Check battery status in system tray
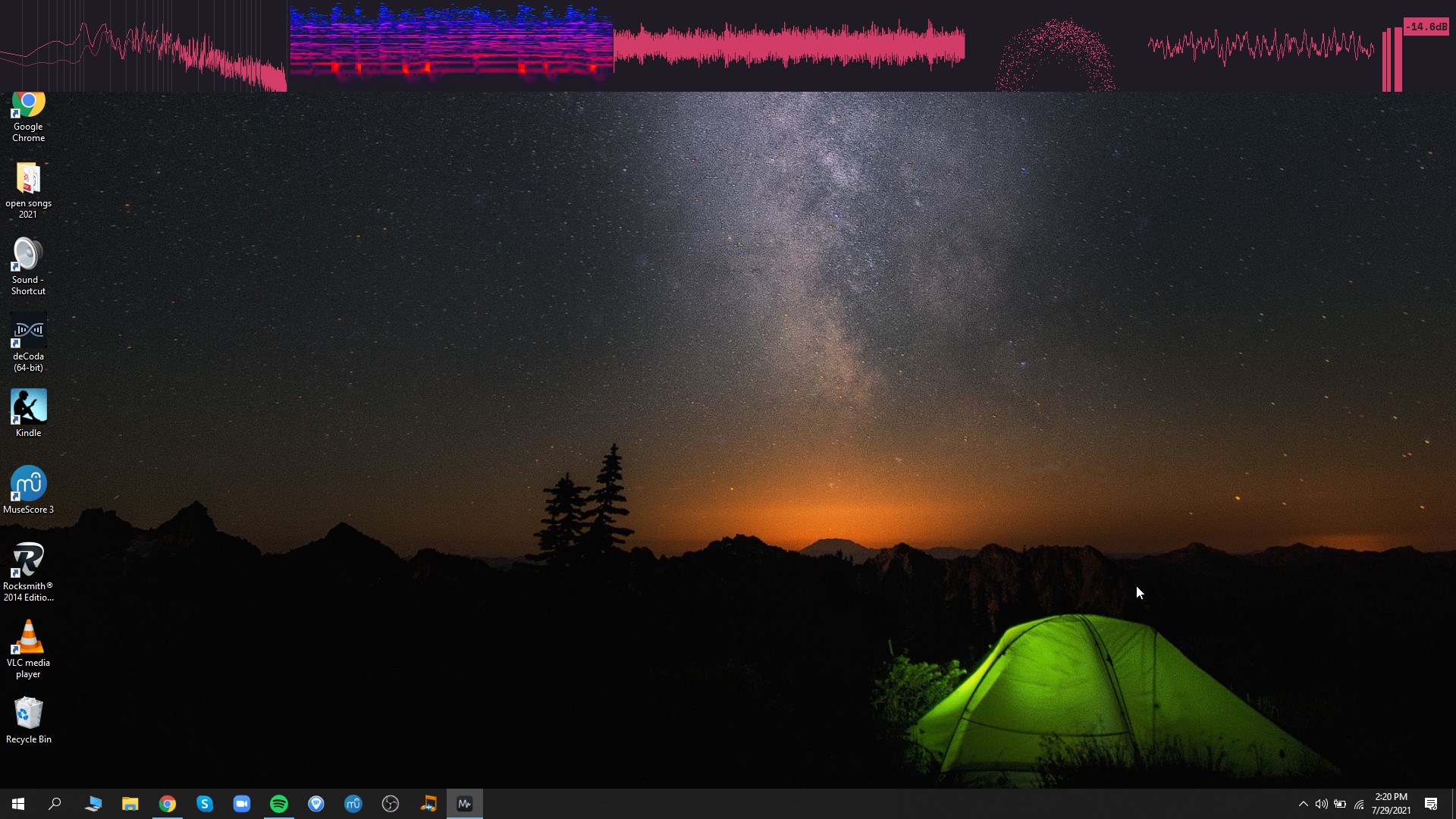Screen dimensions: 1456x819 click(1340, 804)
